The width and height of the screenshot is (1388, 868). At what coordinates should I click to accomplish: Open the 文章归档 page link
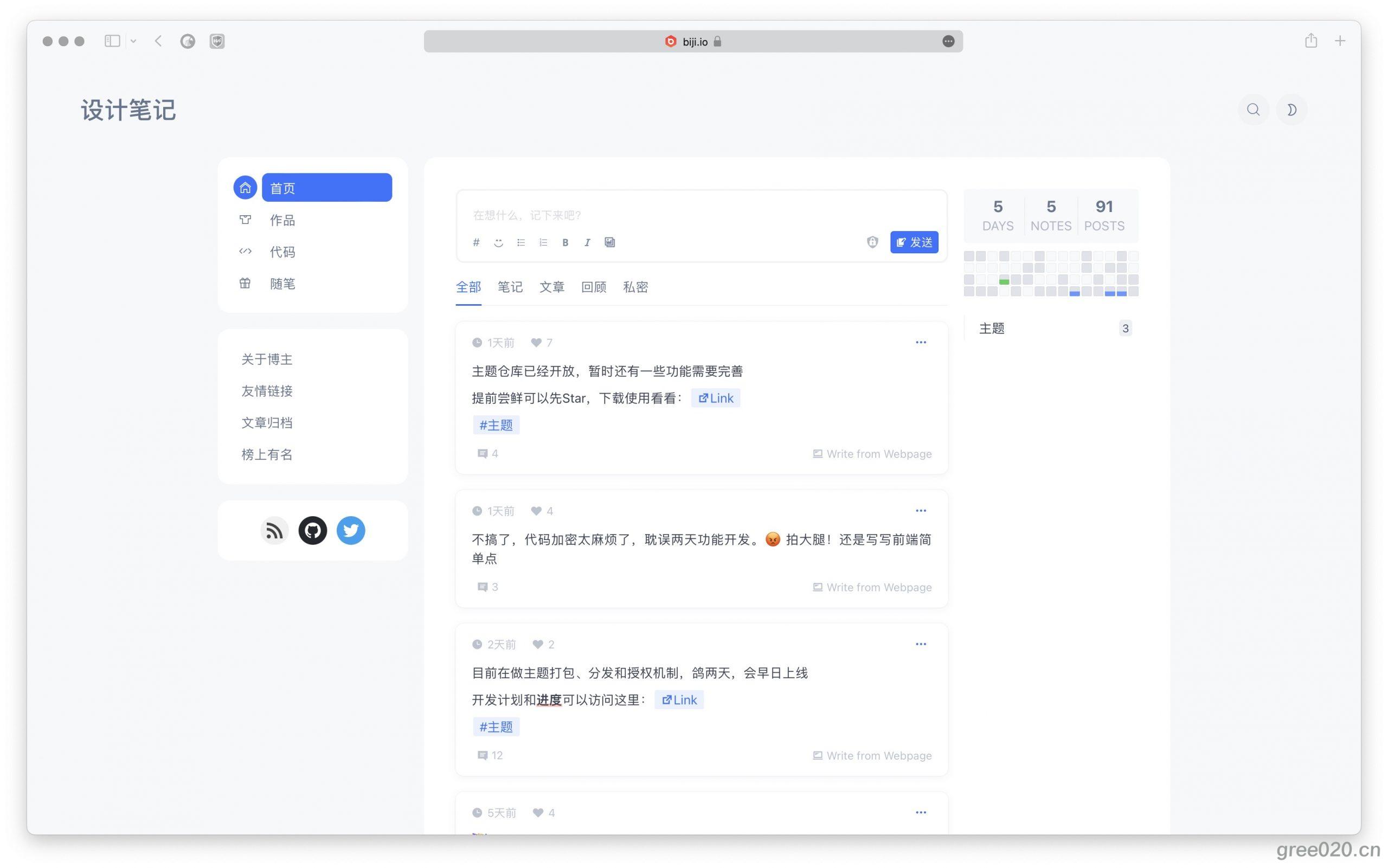[266, 423]
